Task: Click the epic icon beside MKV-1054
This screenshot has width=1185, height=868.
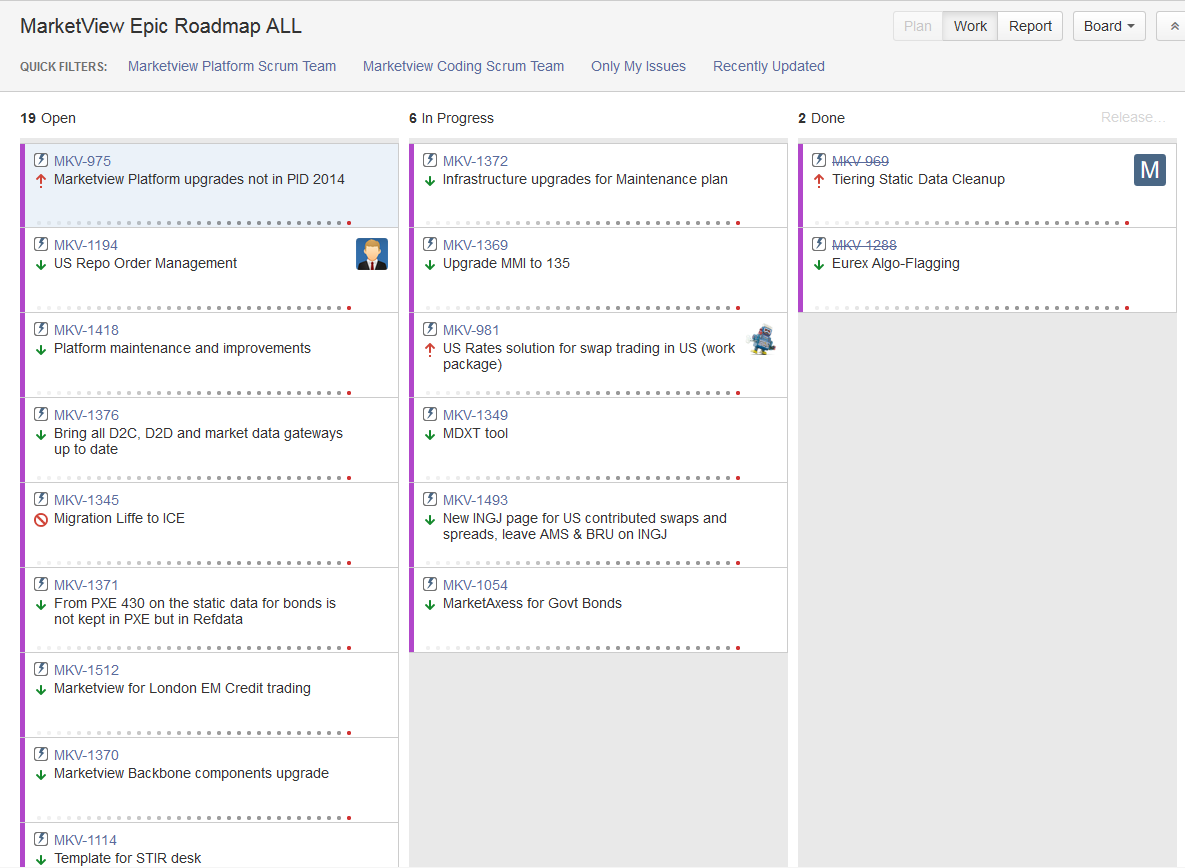Action: tap(430, 584)
